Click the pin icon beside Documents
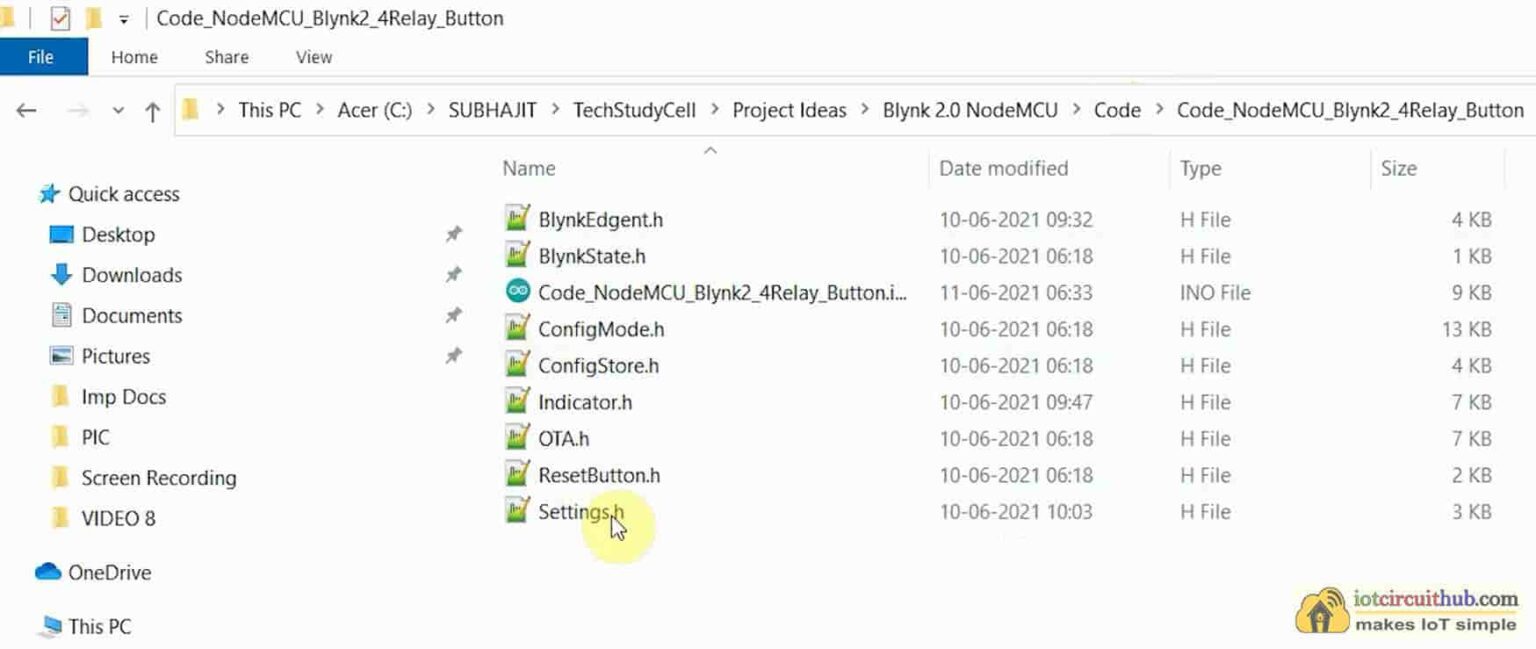The width and height of the screenshot is (1536, 649). coord(453,315)
